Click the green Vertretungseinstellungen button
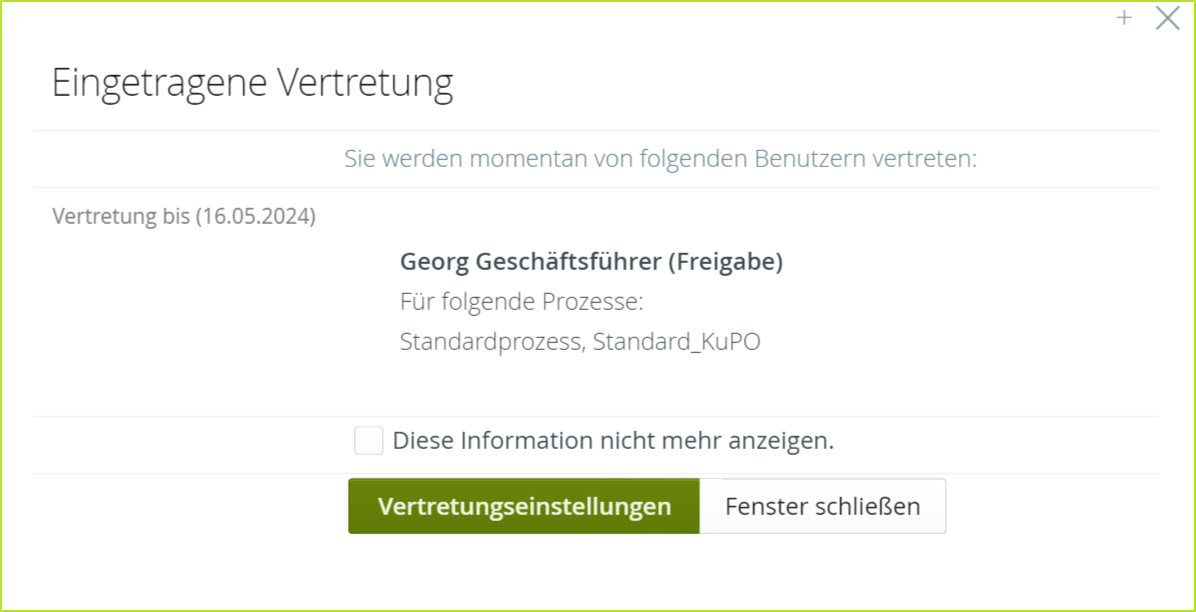Image resolution: width=1196 pixels, height=612 pixels. click(524, 506)
